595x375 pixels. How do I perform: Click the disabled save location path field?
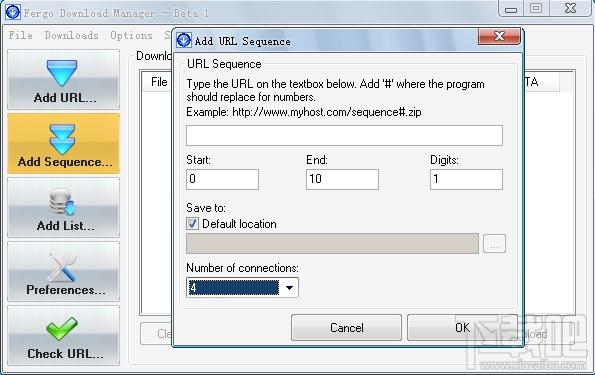(x=332, y=244)
